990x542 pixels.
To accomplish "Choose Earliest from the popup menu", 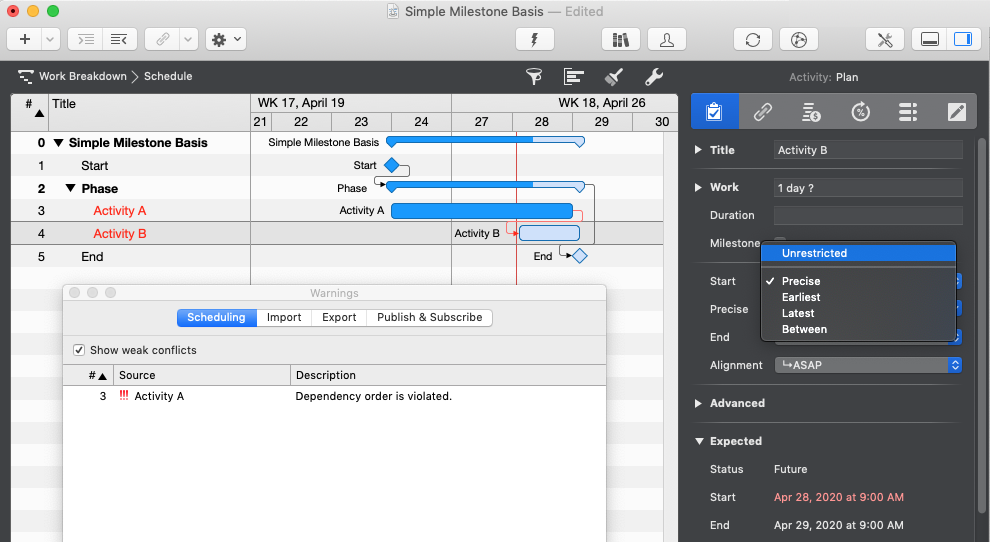I will (801, 297).
